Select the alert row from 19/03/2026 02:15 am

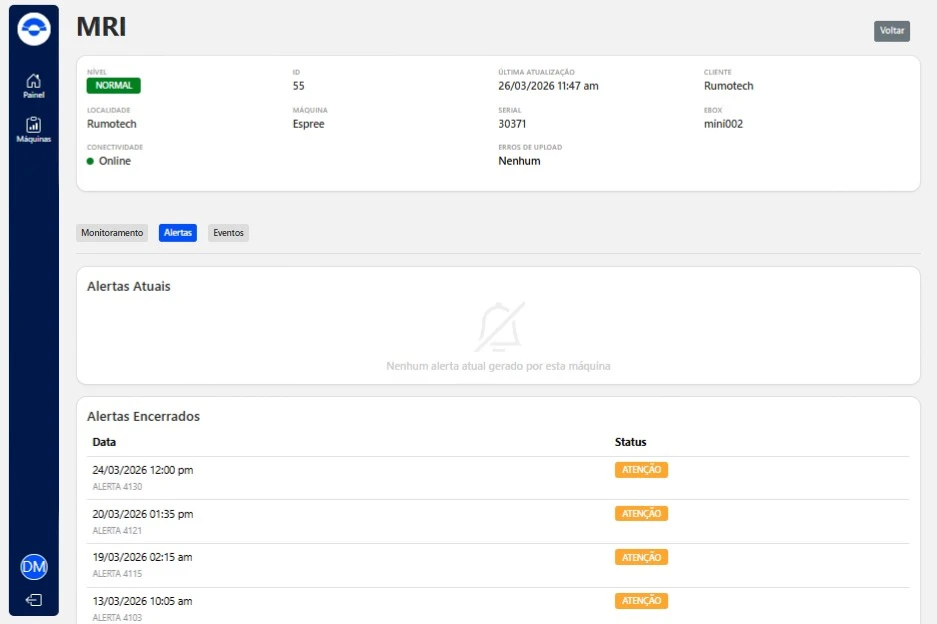pos(142,558)
